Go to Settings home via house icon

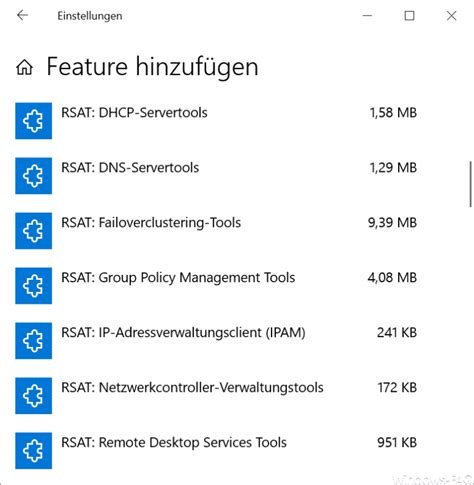coord(25,67)
